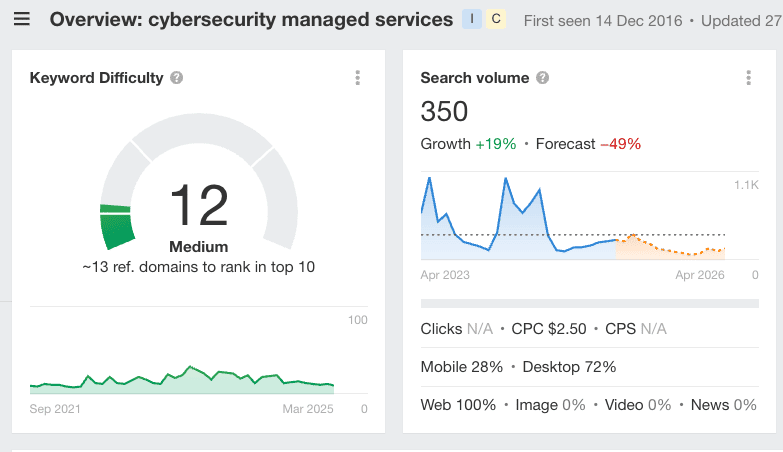783x452 pixels.
Task: Click the Forecast −49% value
Action: (620, 144)
